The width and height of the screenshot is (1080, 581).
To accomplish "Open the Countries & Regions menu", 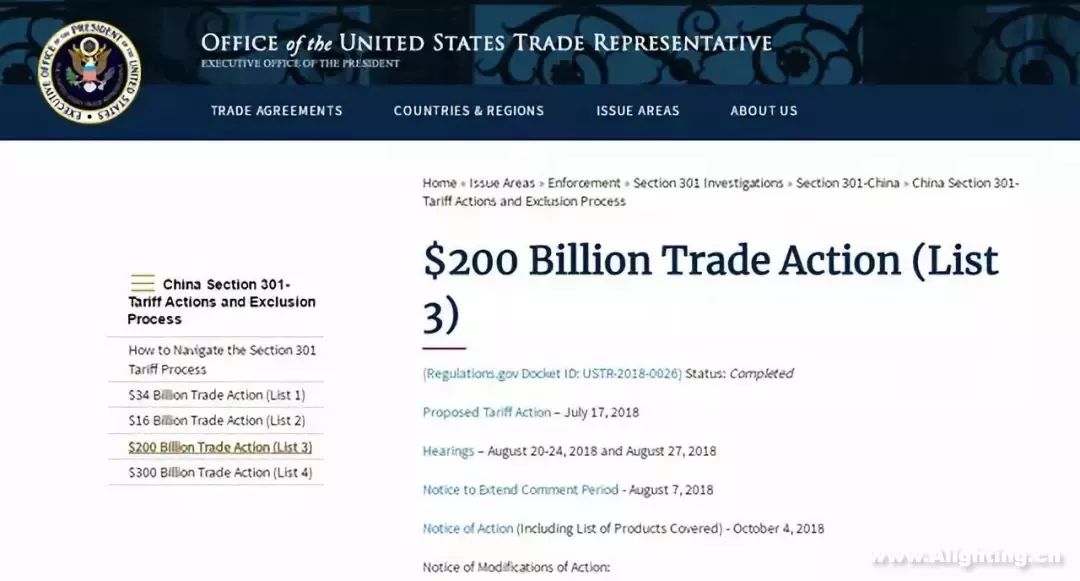I will (x=468, y=111).
